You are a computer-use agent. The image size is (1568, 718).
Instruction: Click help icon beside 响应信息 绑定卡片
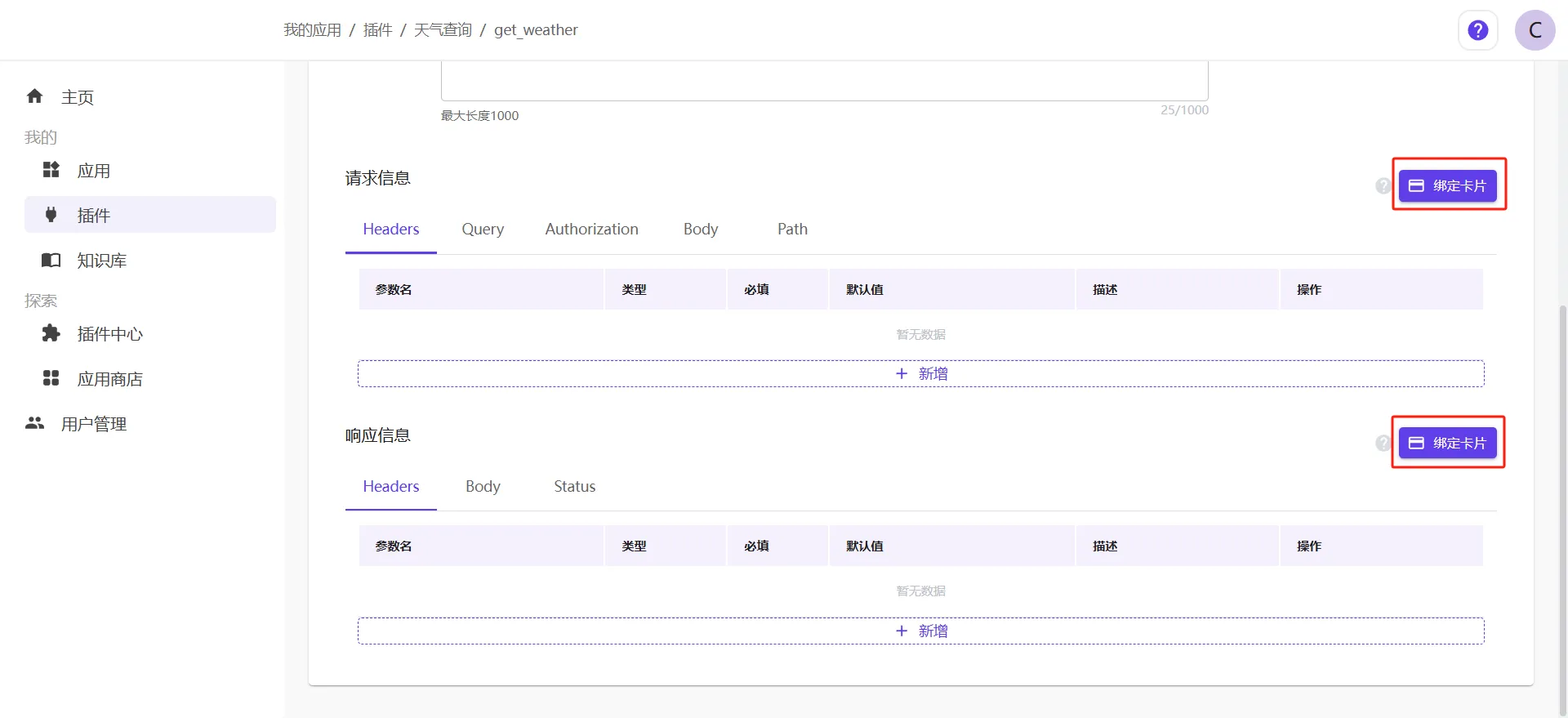[1383, 443]
